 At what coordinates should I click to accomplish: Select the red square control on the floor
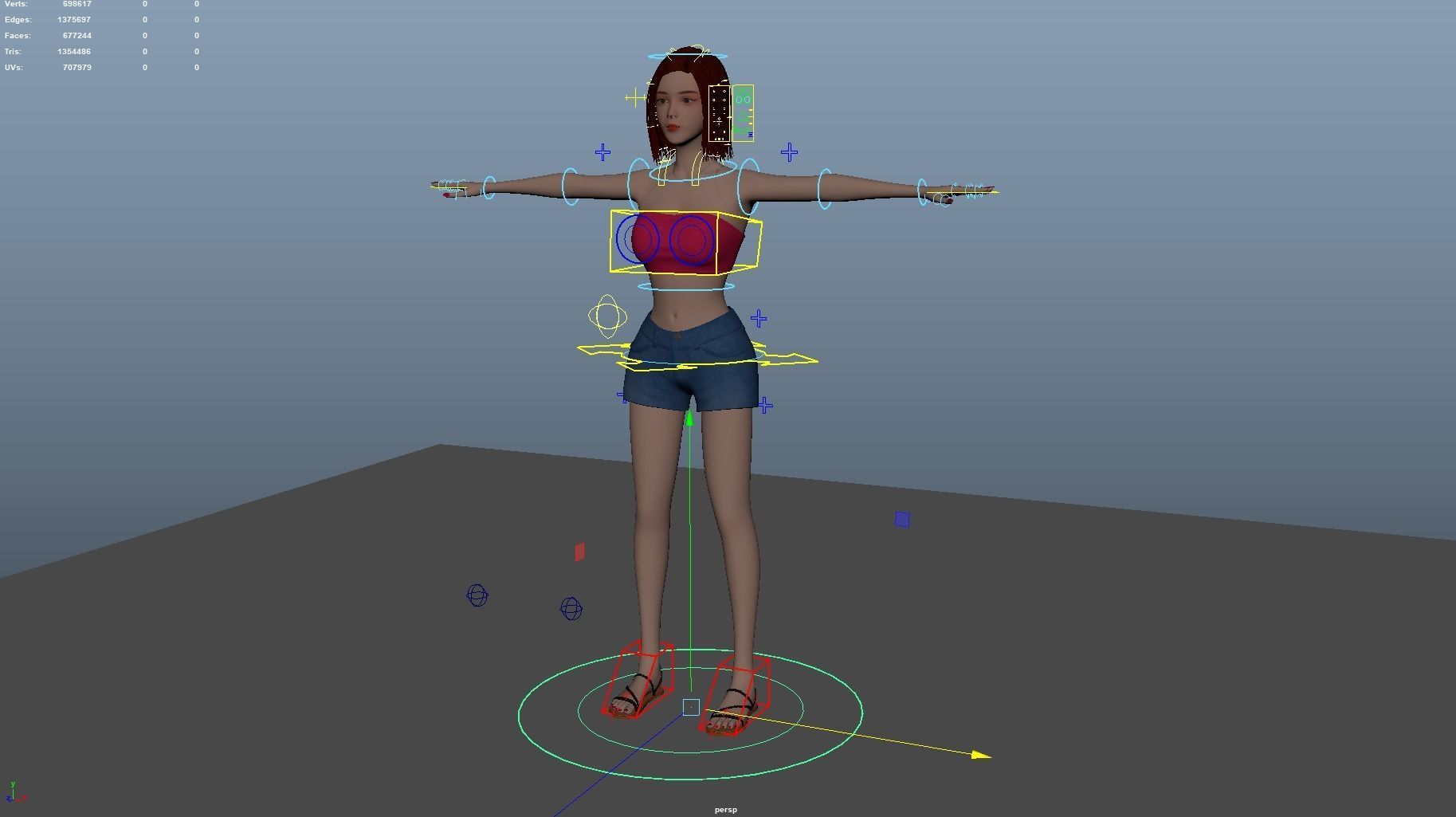579,552
